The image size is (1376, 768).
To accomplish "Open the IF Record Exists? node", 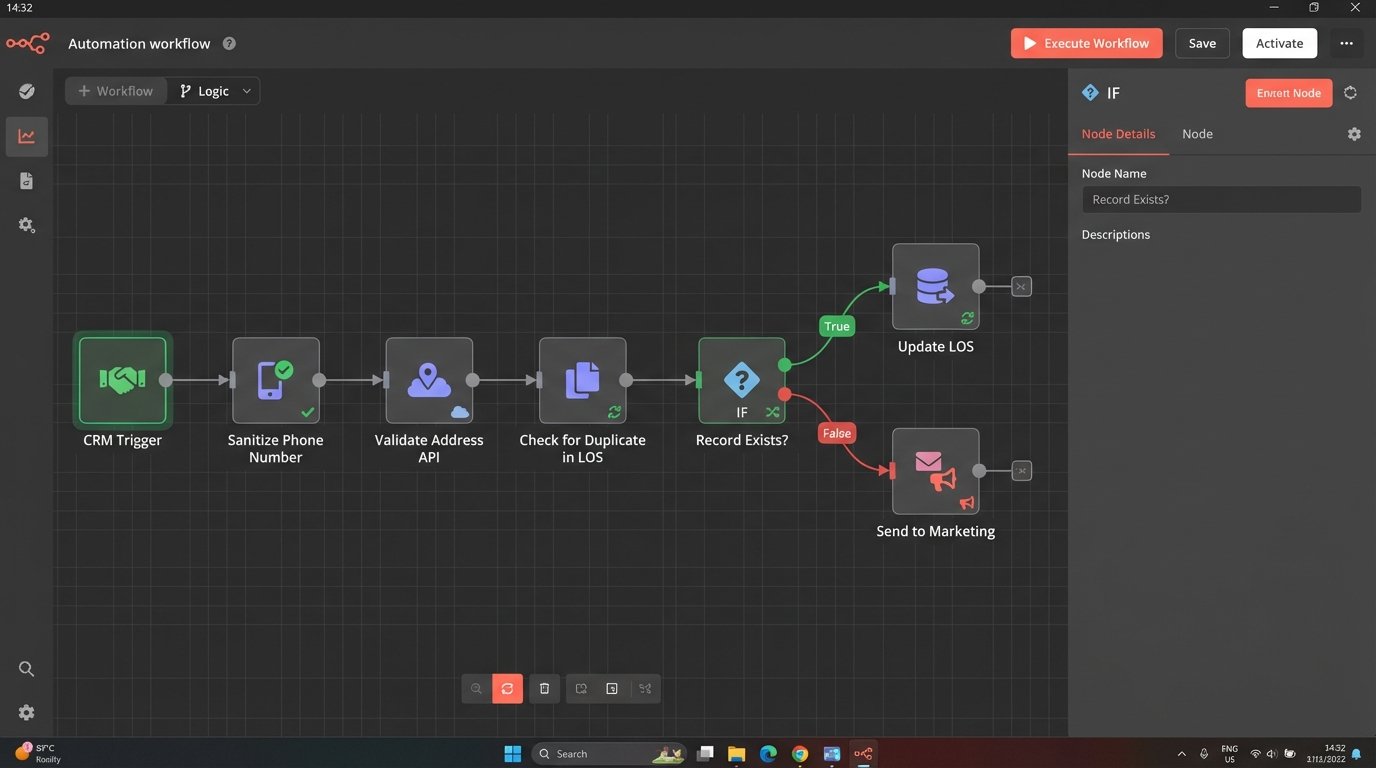I will 741,380.
